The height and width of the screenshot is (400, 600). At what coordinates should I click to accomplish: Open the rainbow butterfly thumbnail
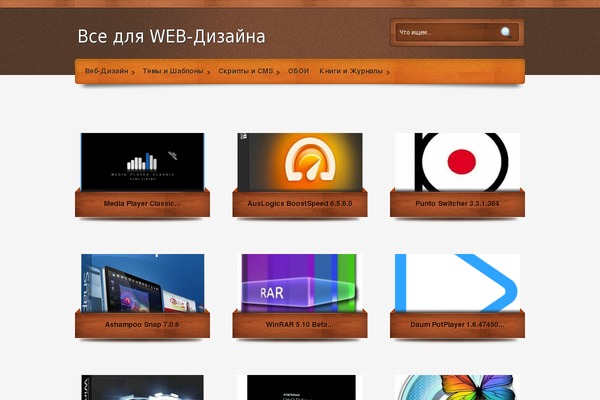pyautogui.click(x=457, y=387)
